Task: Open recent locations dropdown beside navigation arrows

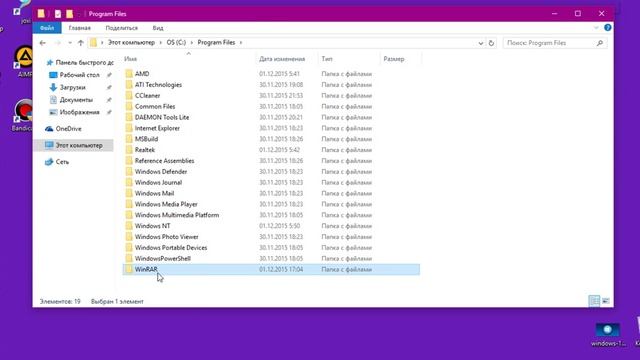Action: pos(70,43)
